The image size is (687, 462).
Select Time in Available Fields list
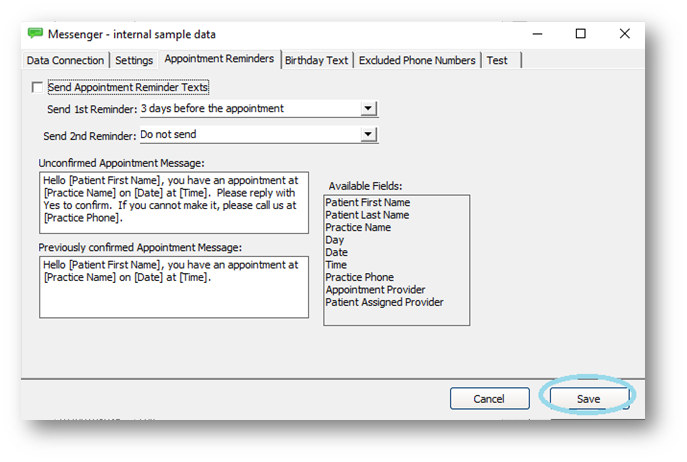pyautogui.click(x=336, y=265)
